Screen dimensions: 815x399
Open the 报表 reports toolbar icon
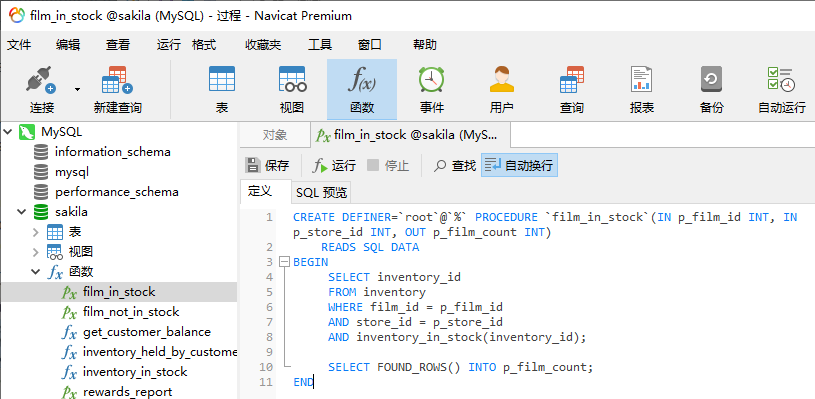641,89
